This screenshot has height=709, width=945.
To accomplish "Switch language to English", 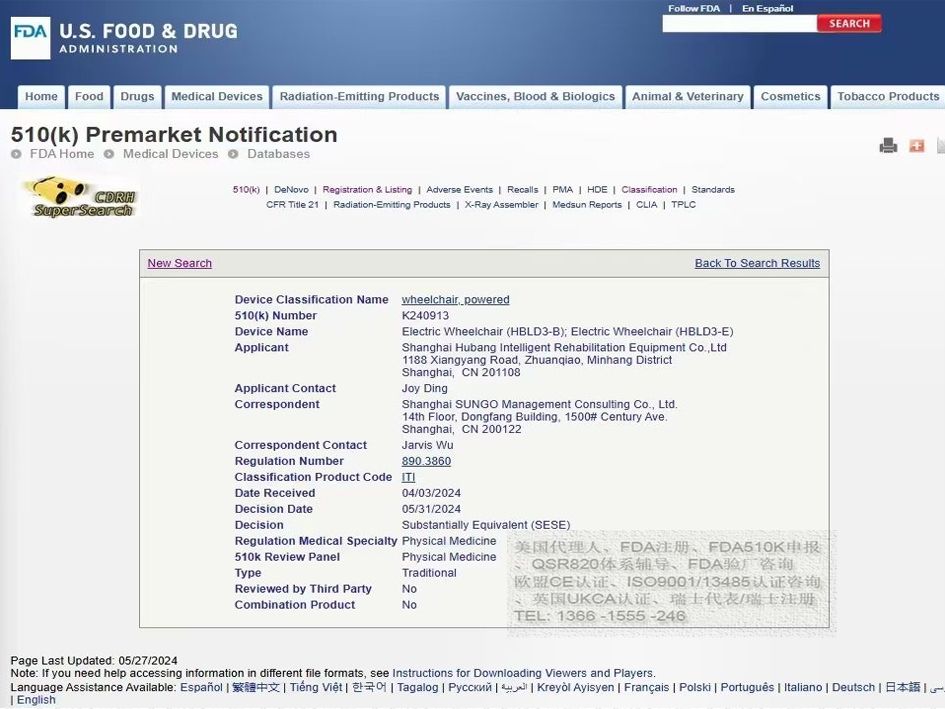I will pos(36,700).
